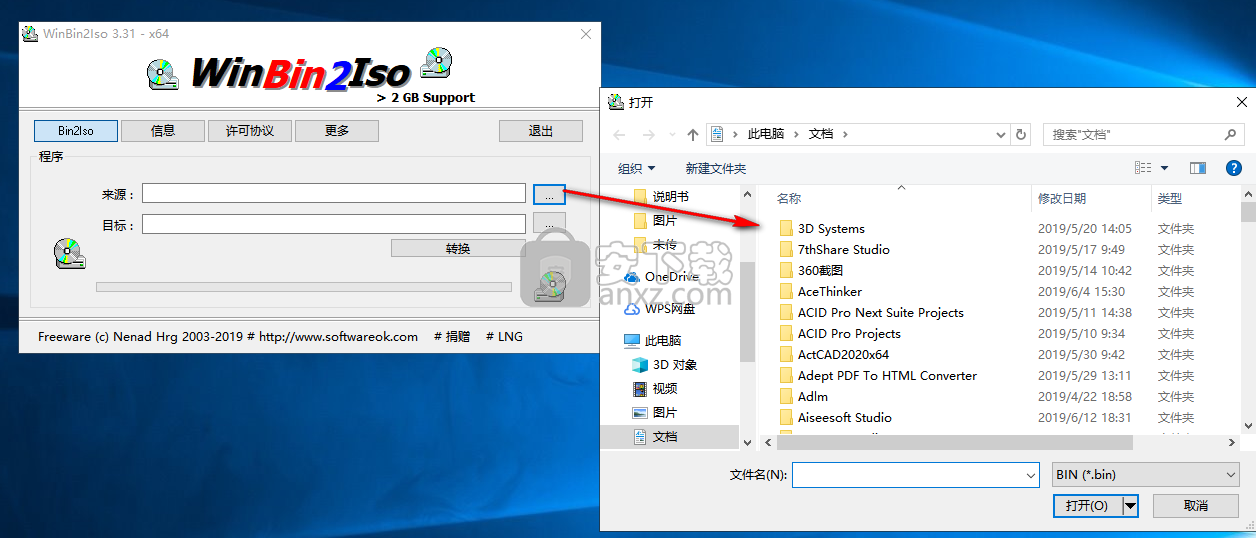Open recent locations dropdown arrow
Viewport: 1256px width, 538px height.
671,134
